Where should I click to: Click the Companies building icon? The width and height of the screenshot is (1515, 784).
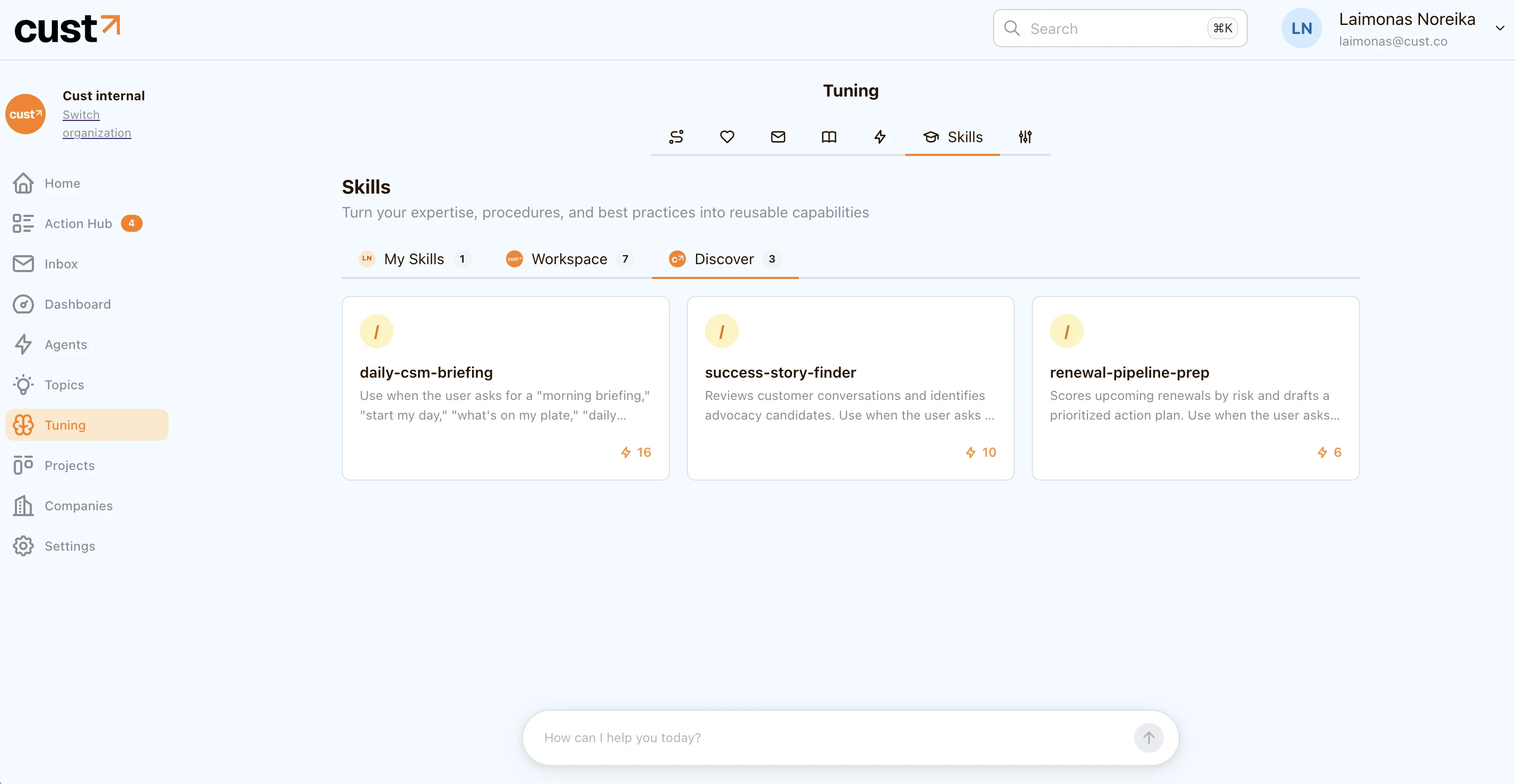[23, 505]
